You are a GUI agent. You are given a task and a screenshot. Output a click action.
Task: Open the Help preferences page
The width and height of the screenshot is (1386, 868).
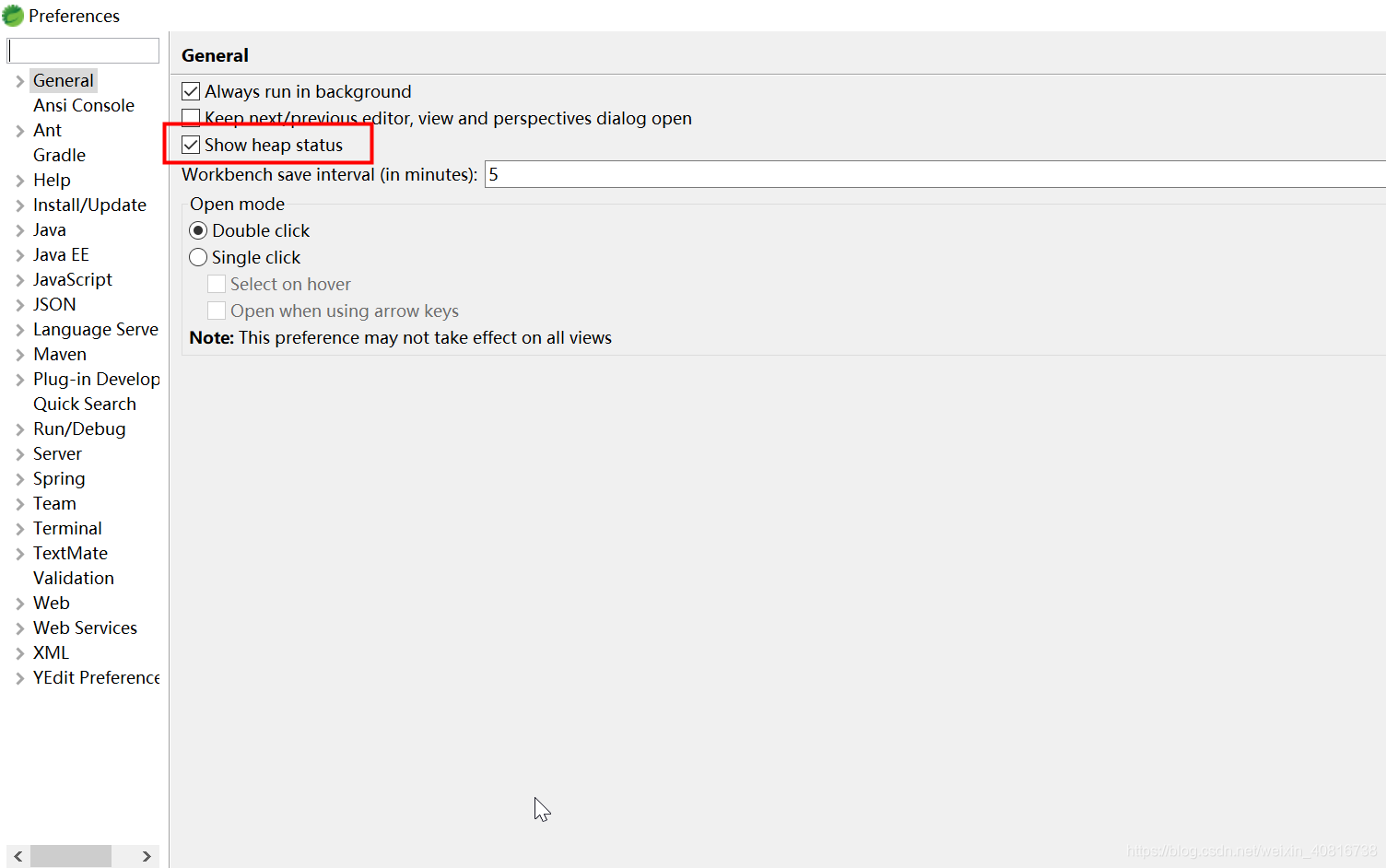[52, 180]
